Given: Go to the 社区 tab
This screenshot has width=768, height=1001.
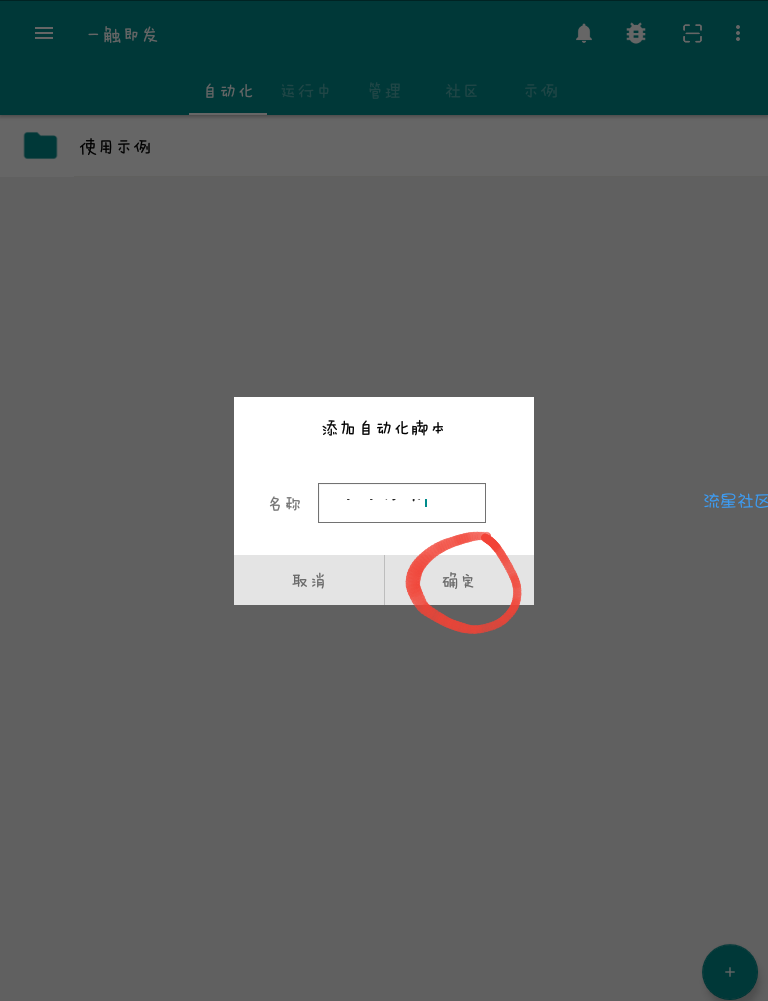Looking at the screenshot, I should tap(462, 91).
